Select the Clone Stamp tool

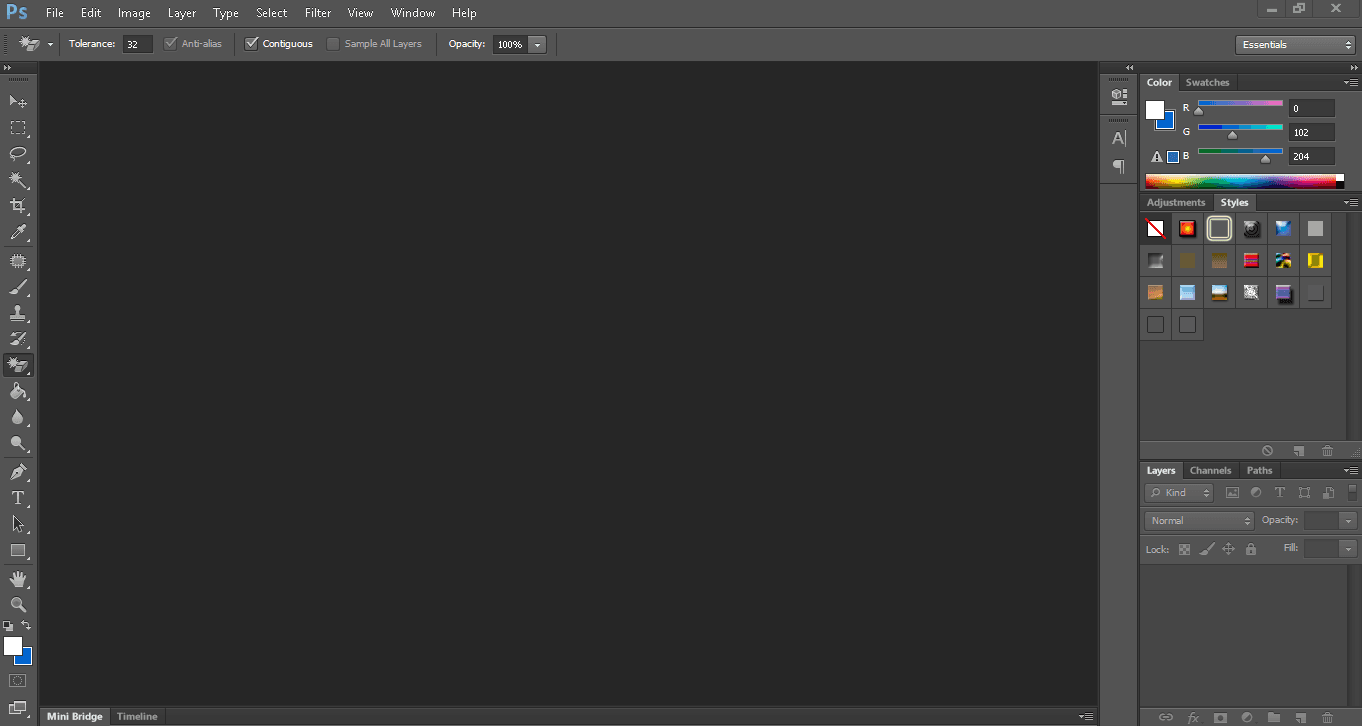point(18,311)
